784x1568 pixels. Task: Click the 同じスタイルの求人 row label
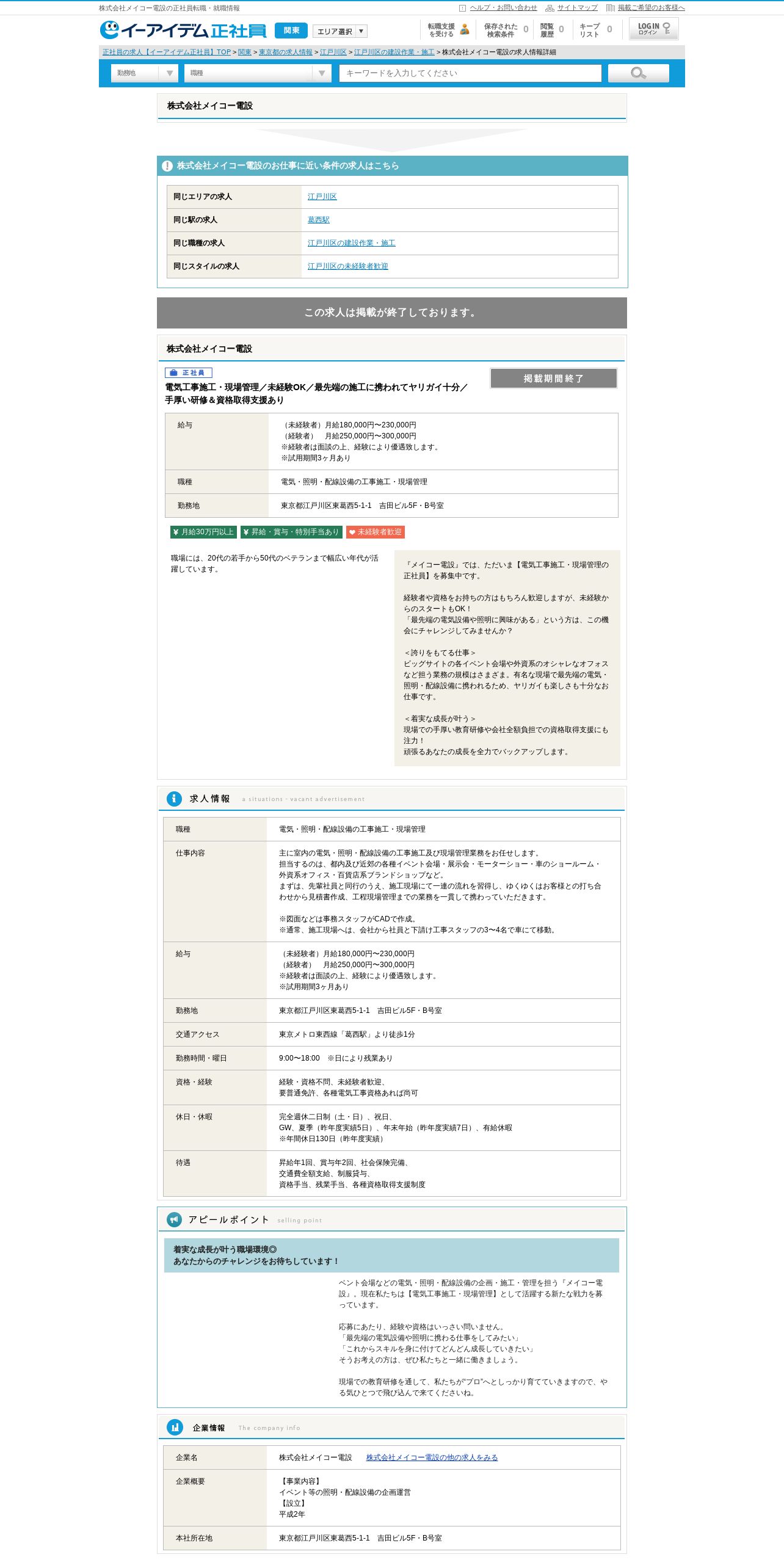206,266
